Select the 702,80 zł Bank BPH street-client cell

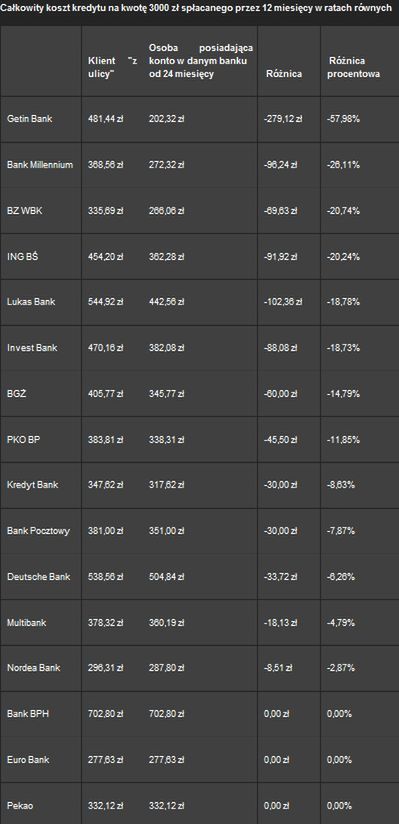(105, 714)
